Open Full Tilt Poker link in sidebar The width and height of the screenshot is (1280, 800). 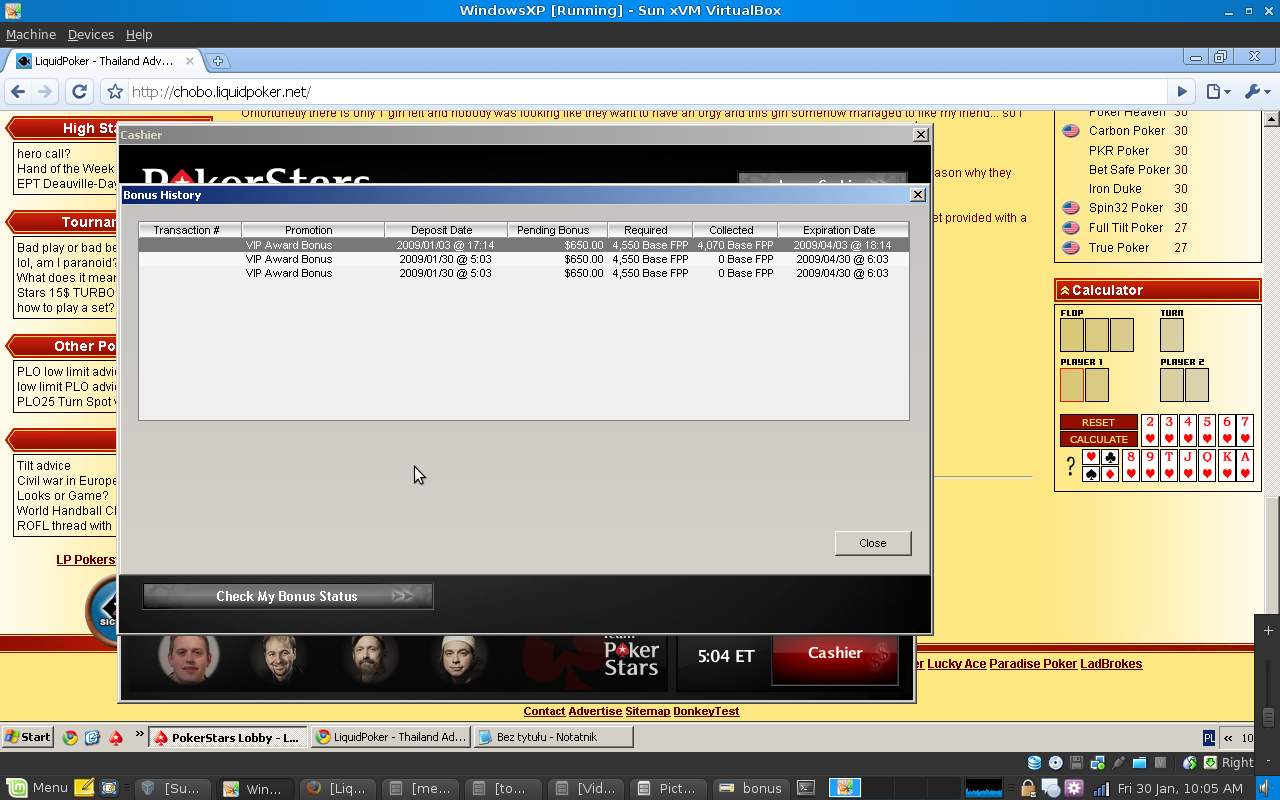coord(1126,228)
